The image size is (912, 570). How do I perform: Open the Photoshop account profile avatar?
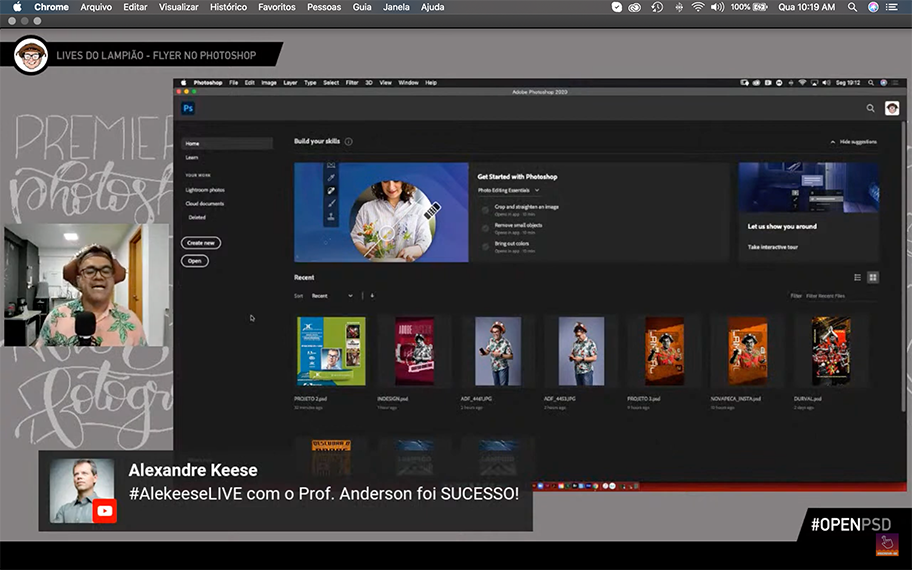tap(892, 108)
